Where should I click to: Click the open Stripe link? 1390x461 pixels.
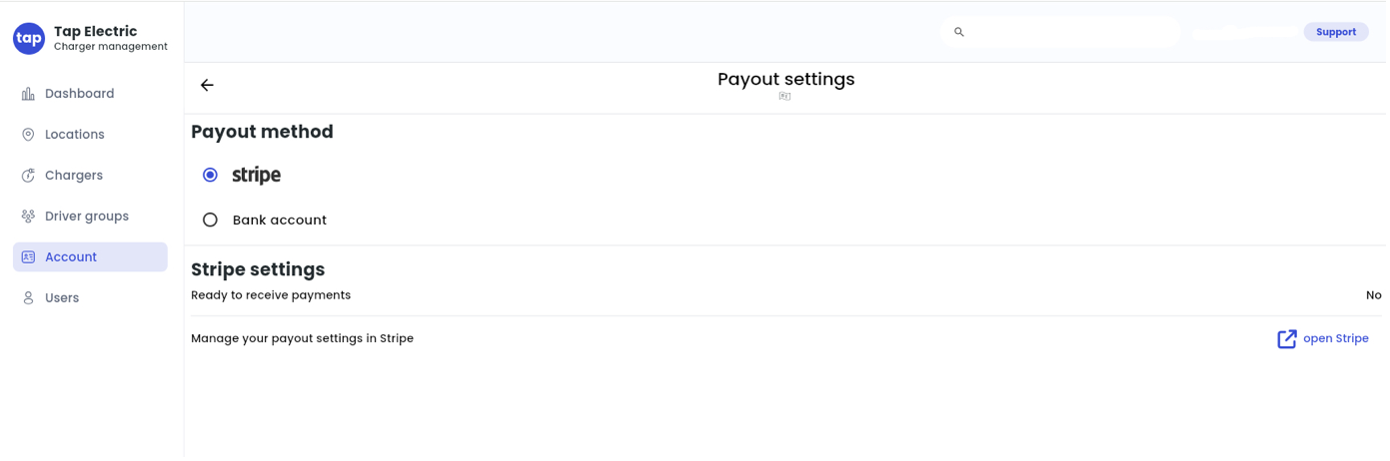pyautogui.click(x=1336, y=339)
